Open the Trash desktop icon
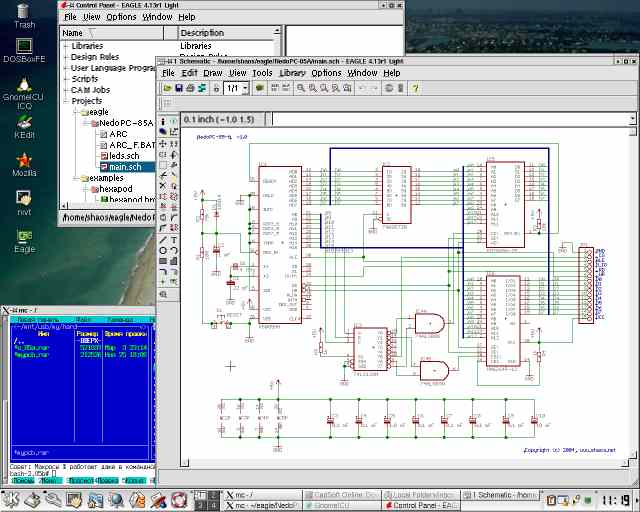 [24, 16]
